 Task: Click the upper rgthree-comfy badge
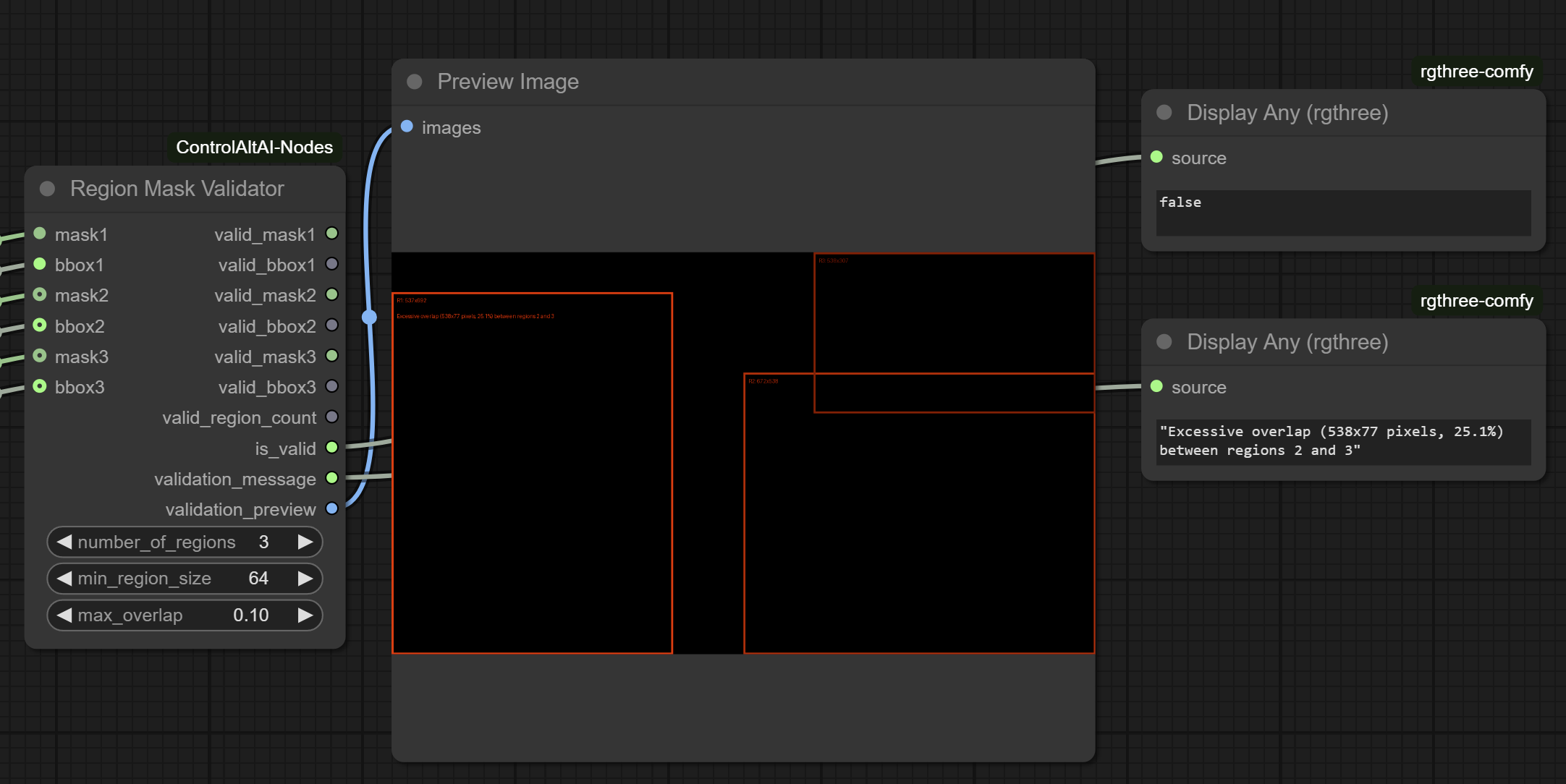pos(1476,72)
